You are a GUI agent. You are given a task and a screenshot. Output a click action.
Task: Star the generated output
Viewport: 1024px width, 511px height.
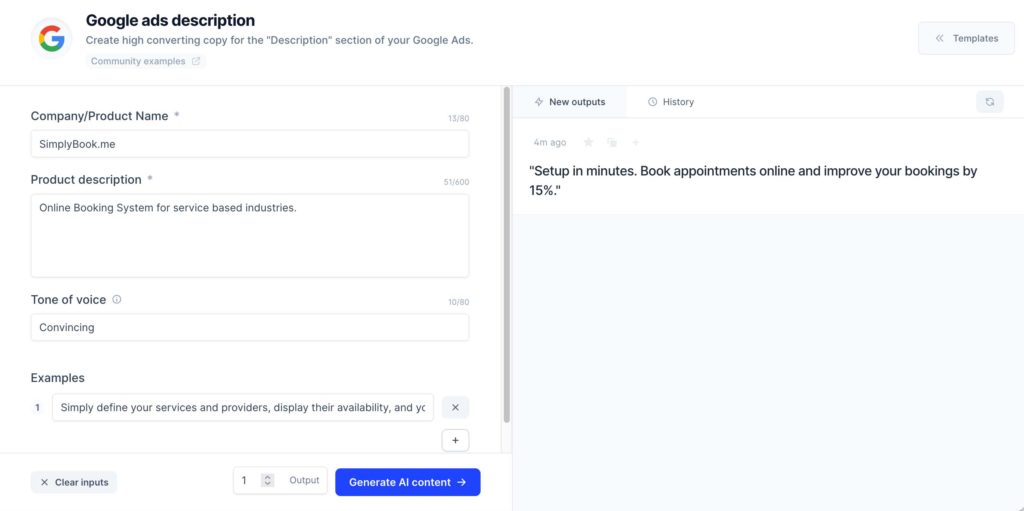pos(588,142)
